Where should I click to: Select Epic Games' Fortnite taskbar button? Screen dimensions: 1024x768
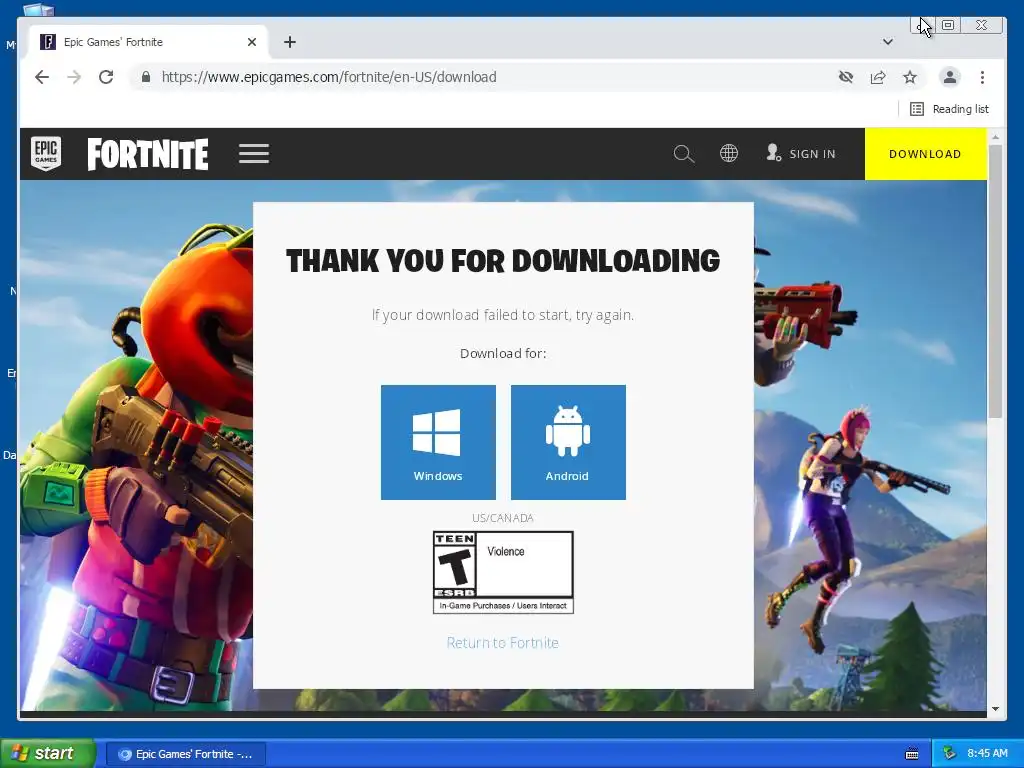[185, 754]
